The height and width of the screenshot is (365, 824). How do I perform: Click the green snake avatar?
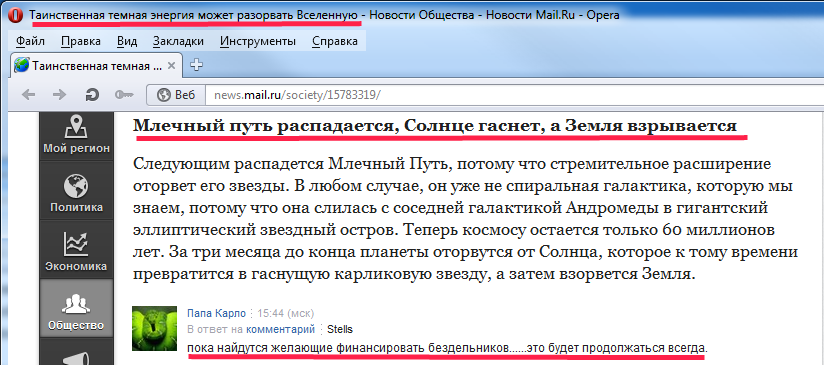pos(154,328)
